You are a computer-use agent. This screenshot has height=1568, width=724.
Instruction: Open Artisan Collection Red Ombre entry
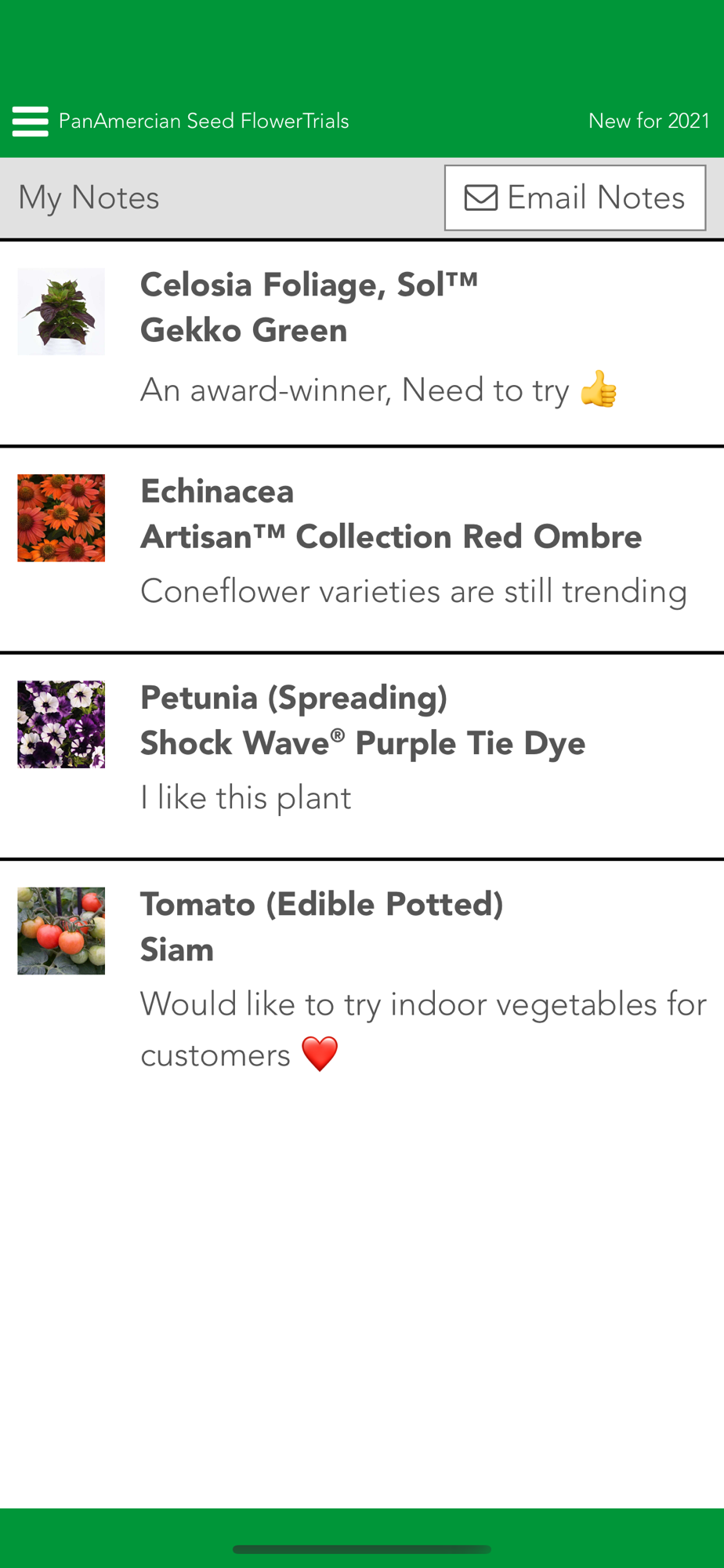(362, 550)
